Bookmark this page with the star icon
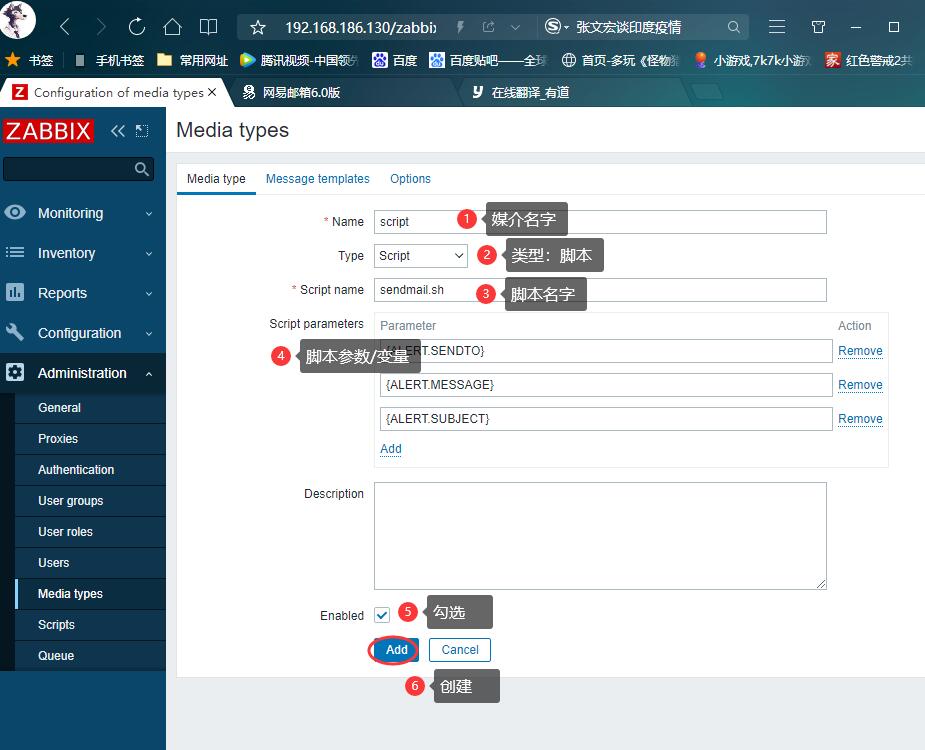925x750 pixels. point(258,27)
